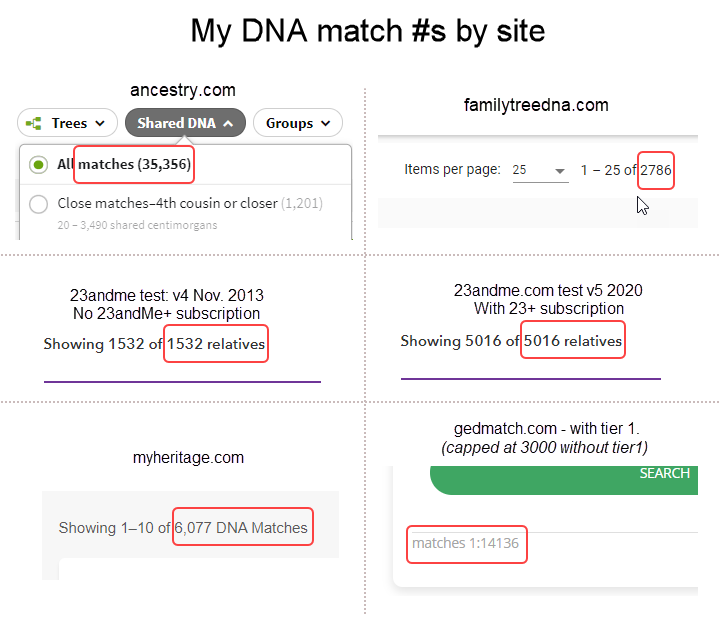Select the All matches radio button
The height and width of the screenshot is (620, 720).
(x=39, y=164)
